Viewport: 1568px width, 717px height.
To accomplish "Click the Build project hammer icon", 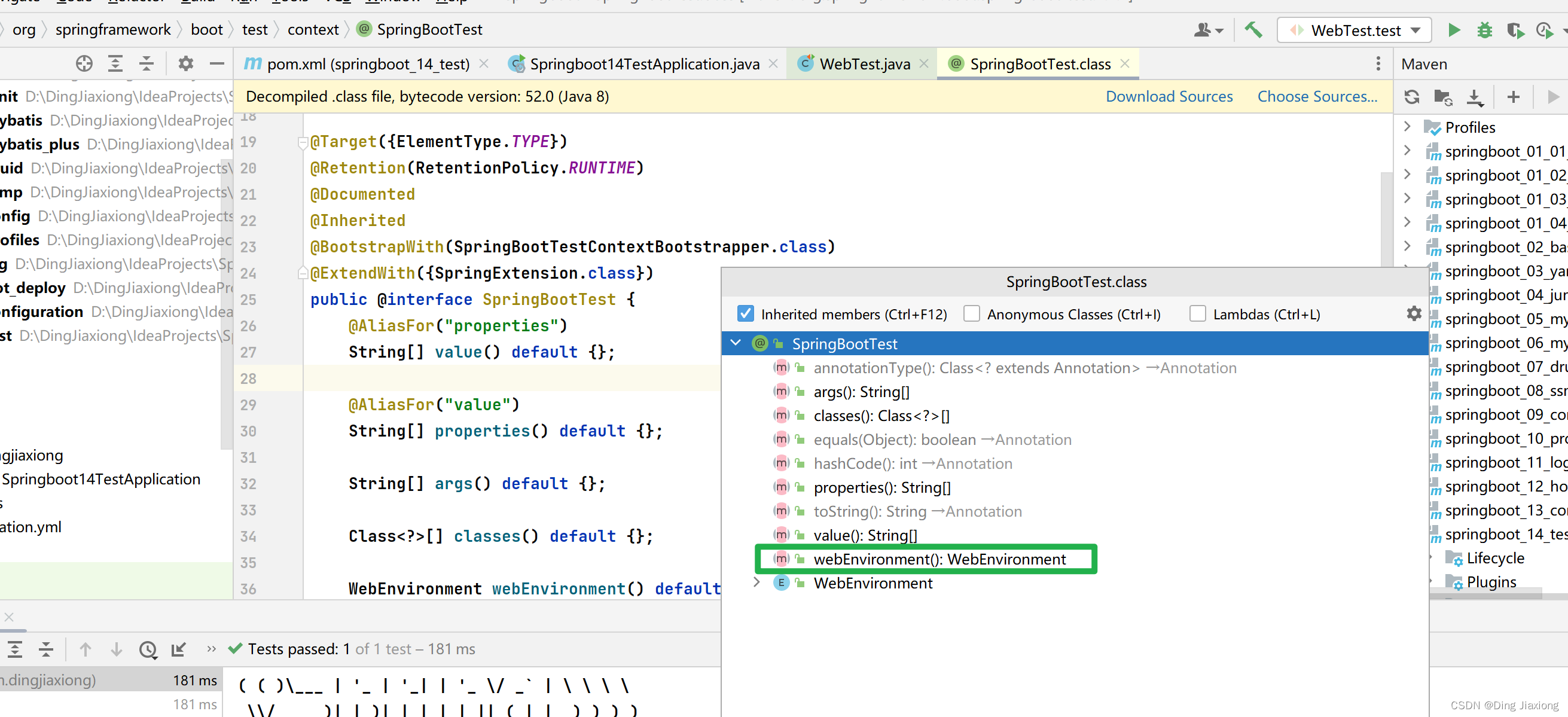I will tap(1253, 30).
